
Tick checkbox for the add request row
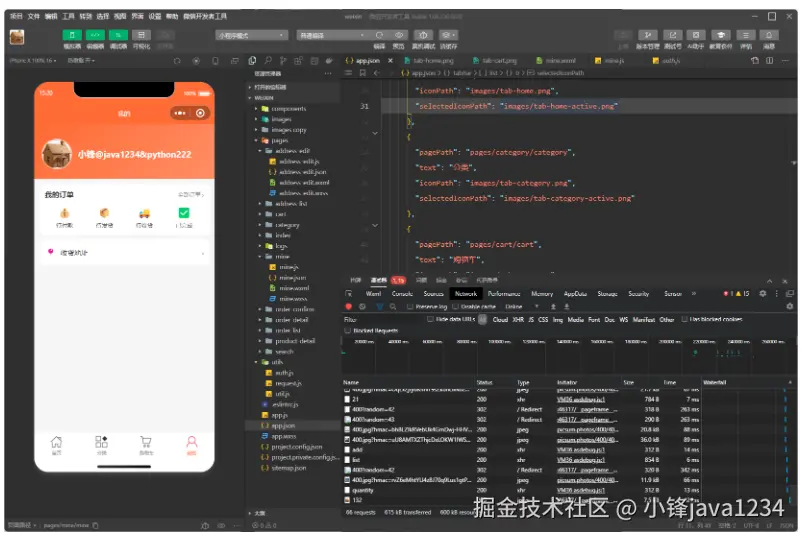[347, 450]
